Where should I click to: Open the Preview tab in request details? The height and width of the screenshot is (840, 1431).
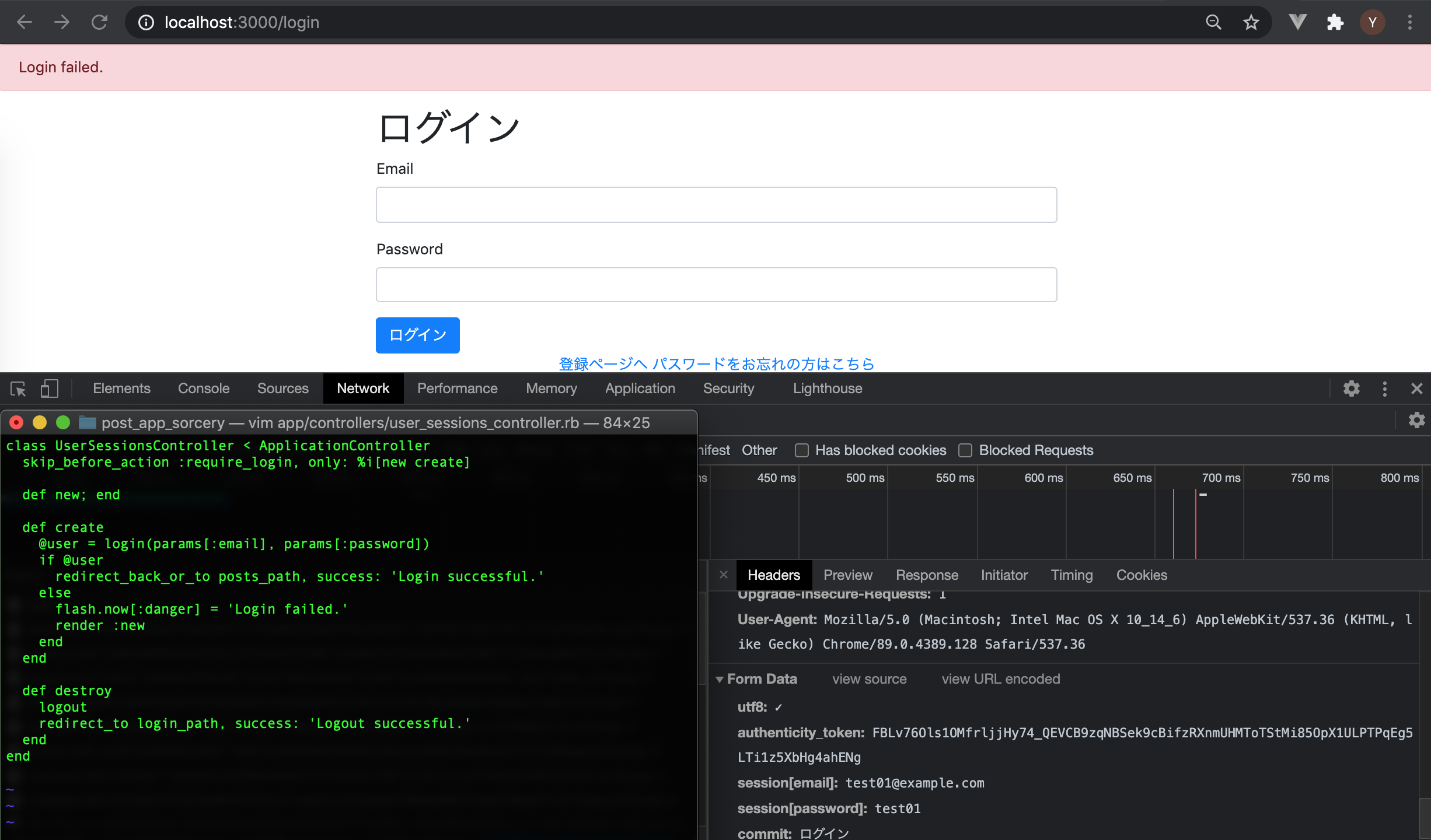coord(848,575)
